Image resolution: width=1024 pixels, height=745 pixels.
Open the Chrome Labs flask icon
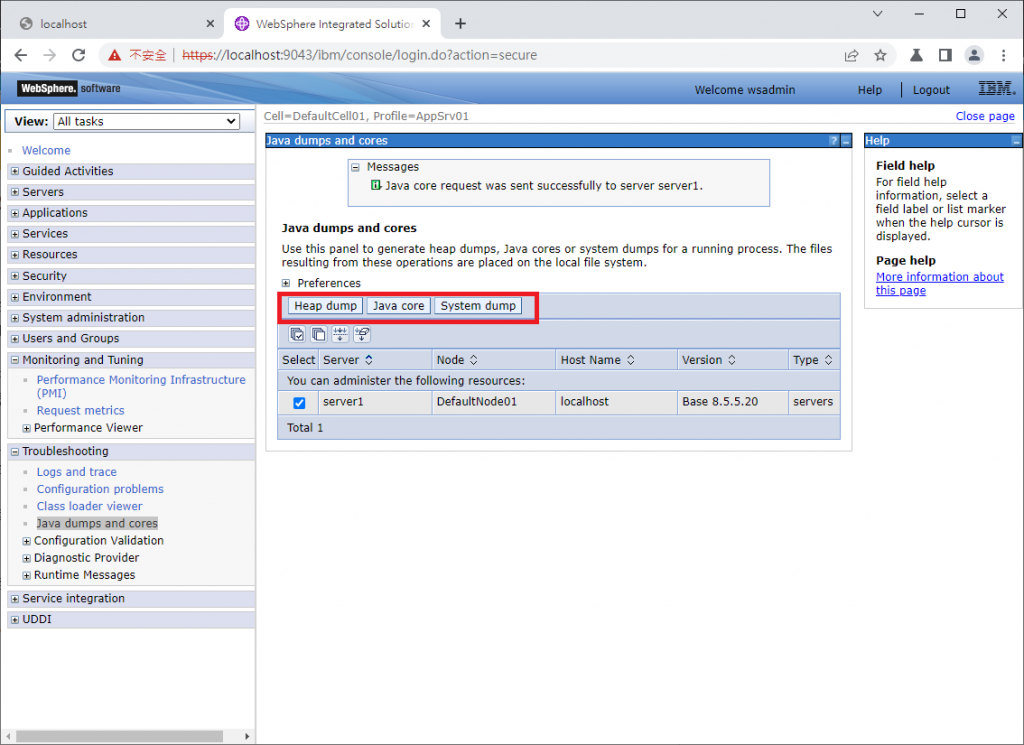(916, 55)
